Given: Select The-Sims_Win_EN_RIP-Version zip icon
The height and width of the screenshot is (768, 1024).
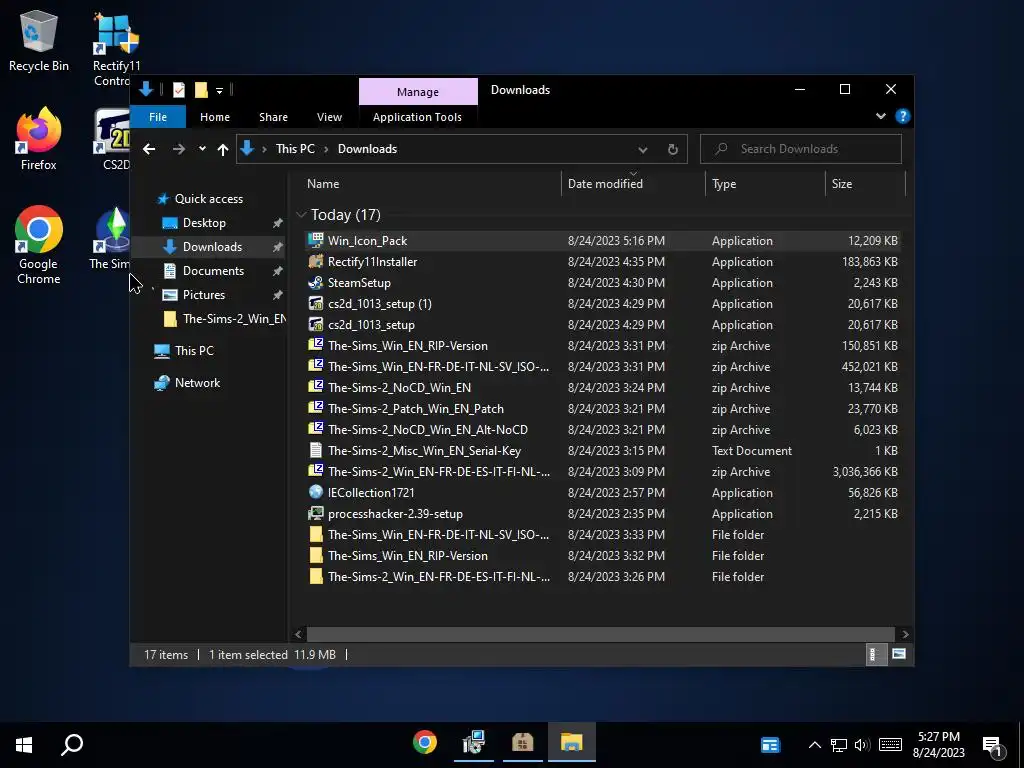Looking at the screenshot, I should (315, 345).
